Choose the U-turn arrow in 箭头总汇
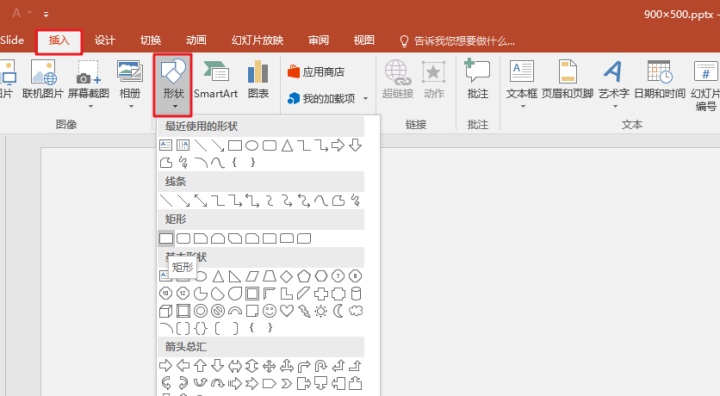The image size is (720, 396). 321,366
